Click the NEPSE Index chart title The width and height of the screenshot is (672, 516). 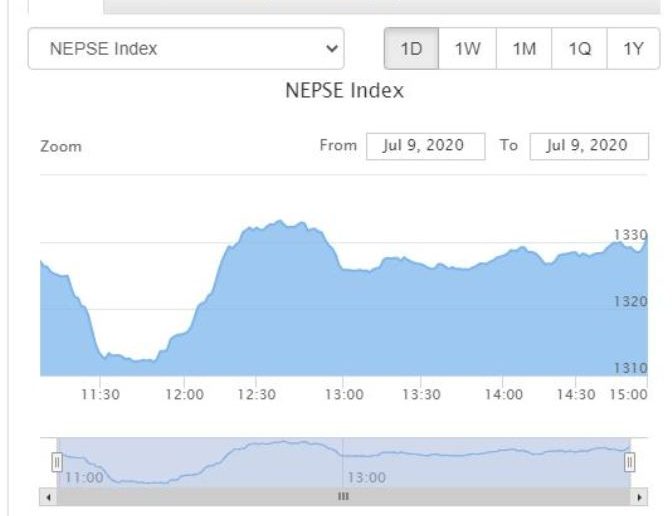[345, 90]
